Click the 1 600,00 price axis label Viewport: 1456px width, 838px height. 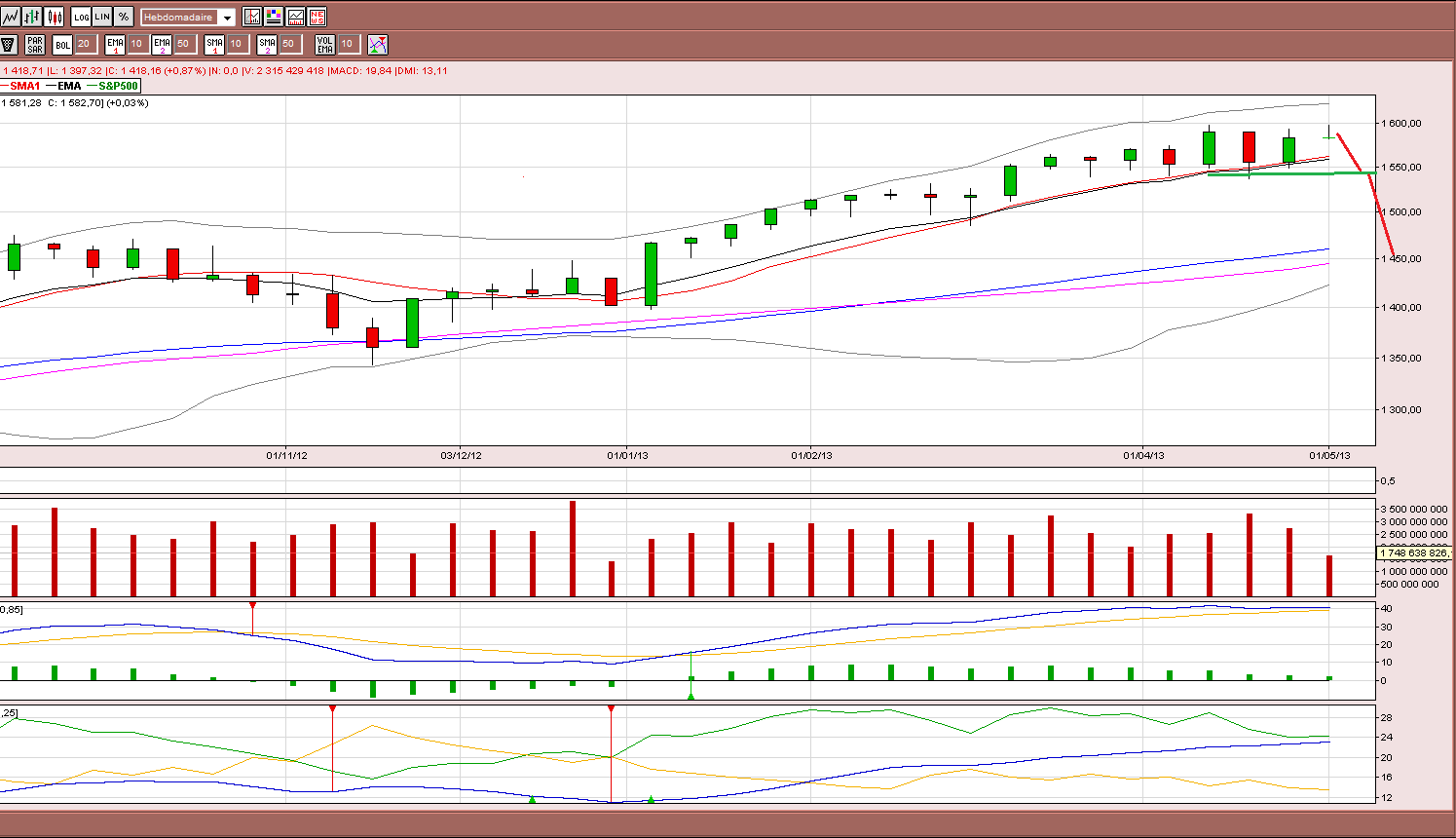pos(1401,124)
